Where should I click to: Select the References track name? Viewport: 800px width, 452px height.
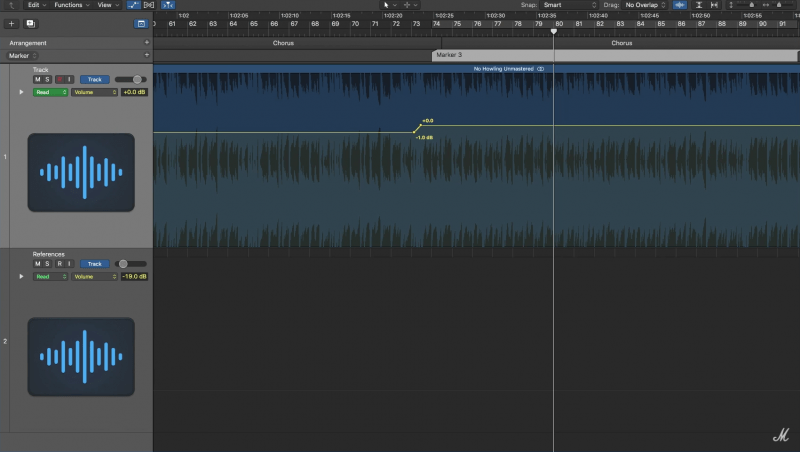(x=48, y=254)
